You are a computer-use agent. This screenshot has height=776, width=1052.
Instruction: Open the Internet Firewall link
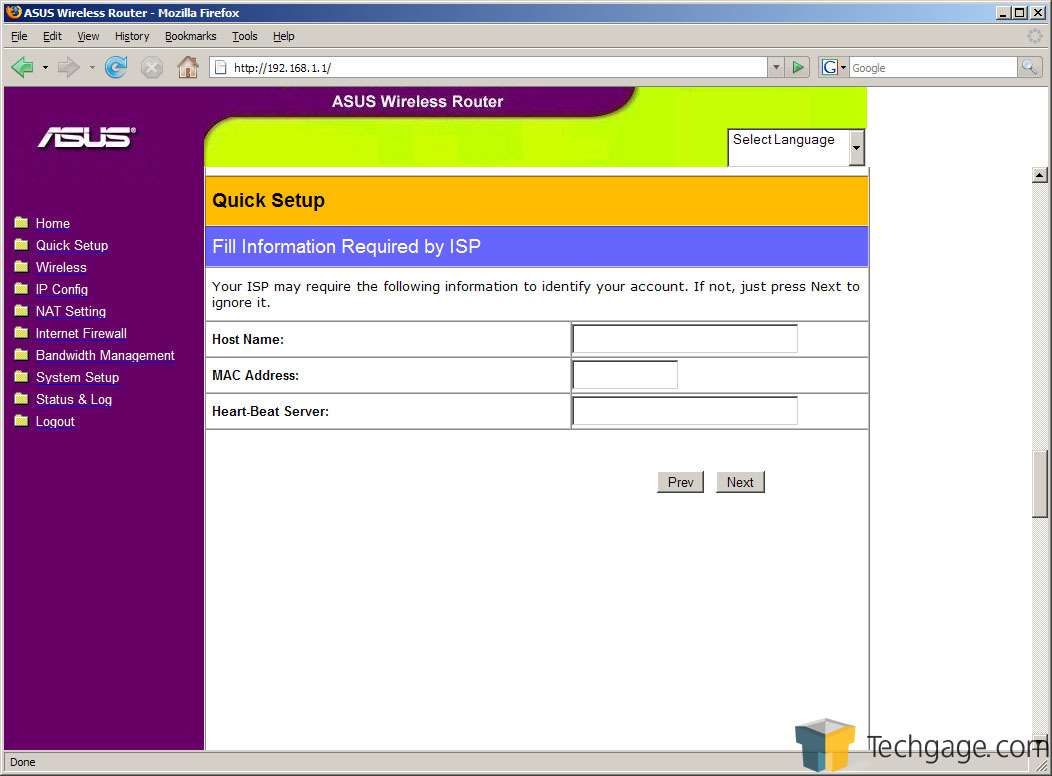pos(81,333)
